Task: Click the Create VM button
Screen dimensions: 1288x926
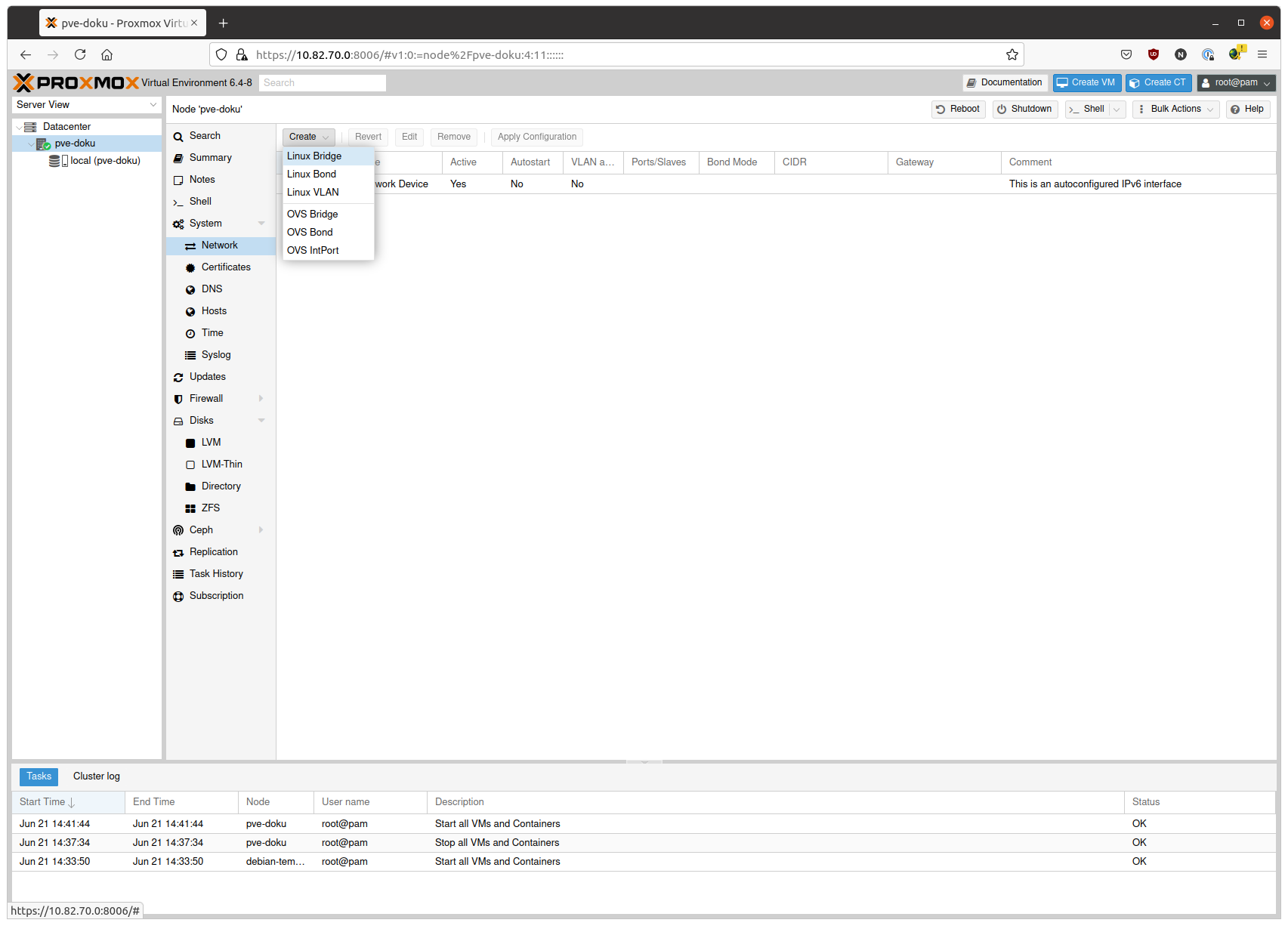Action: pyautogui.click(x=1086, y=83)
